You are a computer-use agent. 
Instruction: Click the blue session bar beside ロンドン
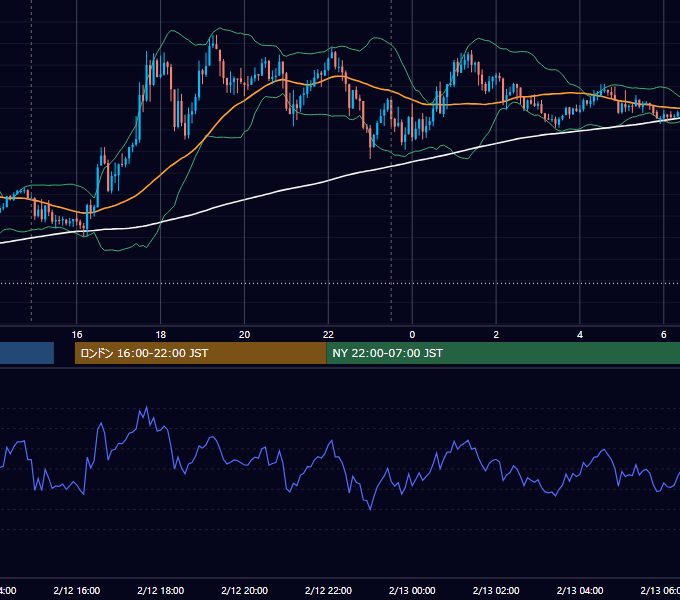point(27,353)
